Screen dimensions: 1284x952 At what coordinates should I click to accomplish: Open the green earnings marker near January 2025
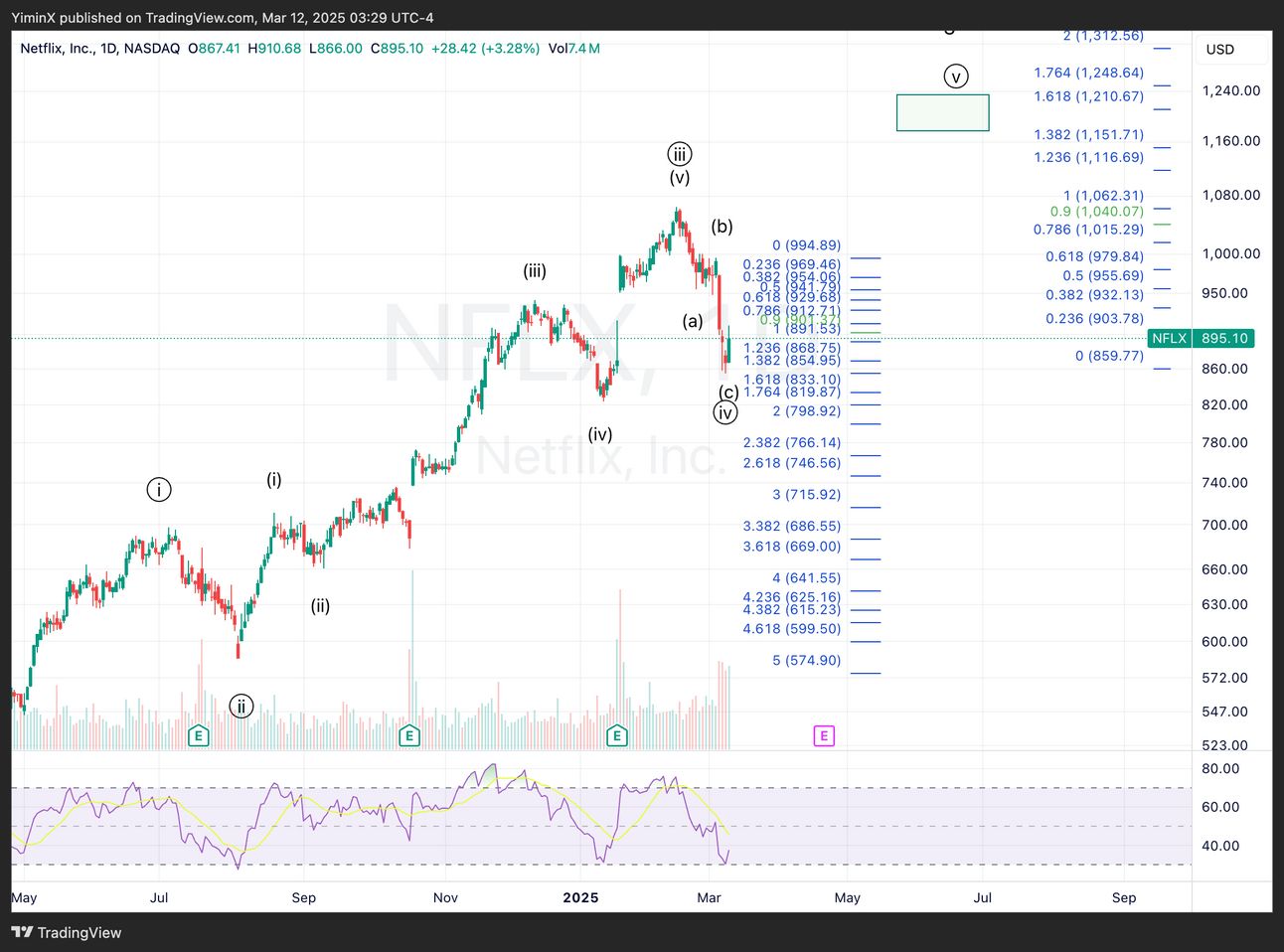coord(617,735)
